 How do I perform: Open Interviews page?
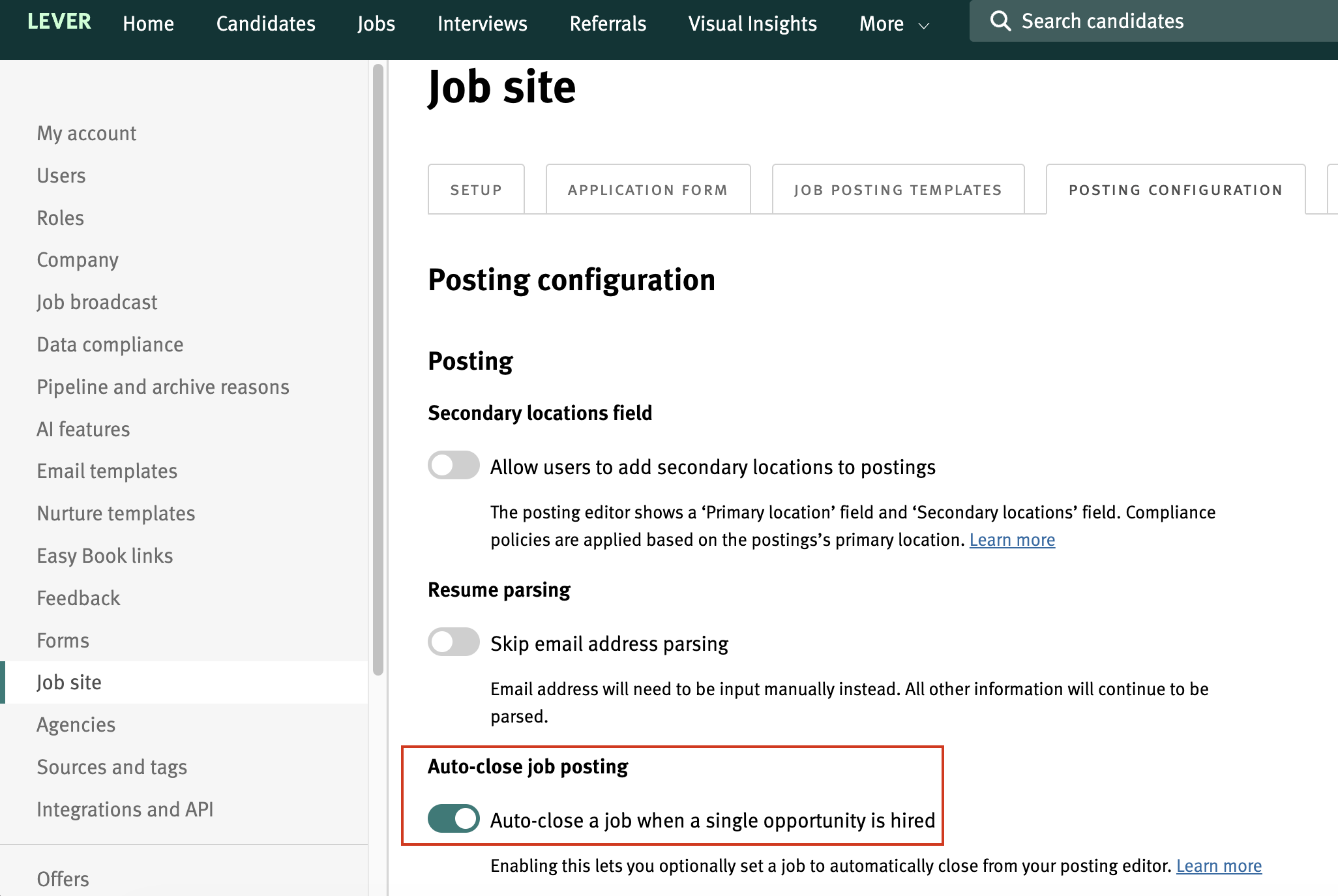tap(483, 23)
